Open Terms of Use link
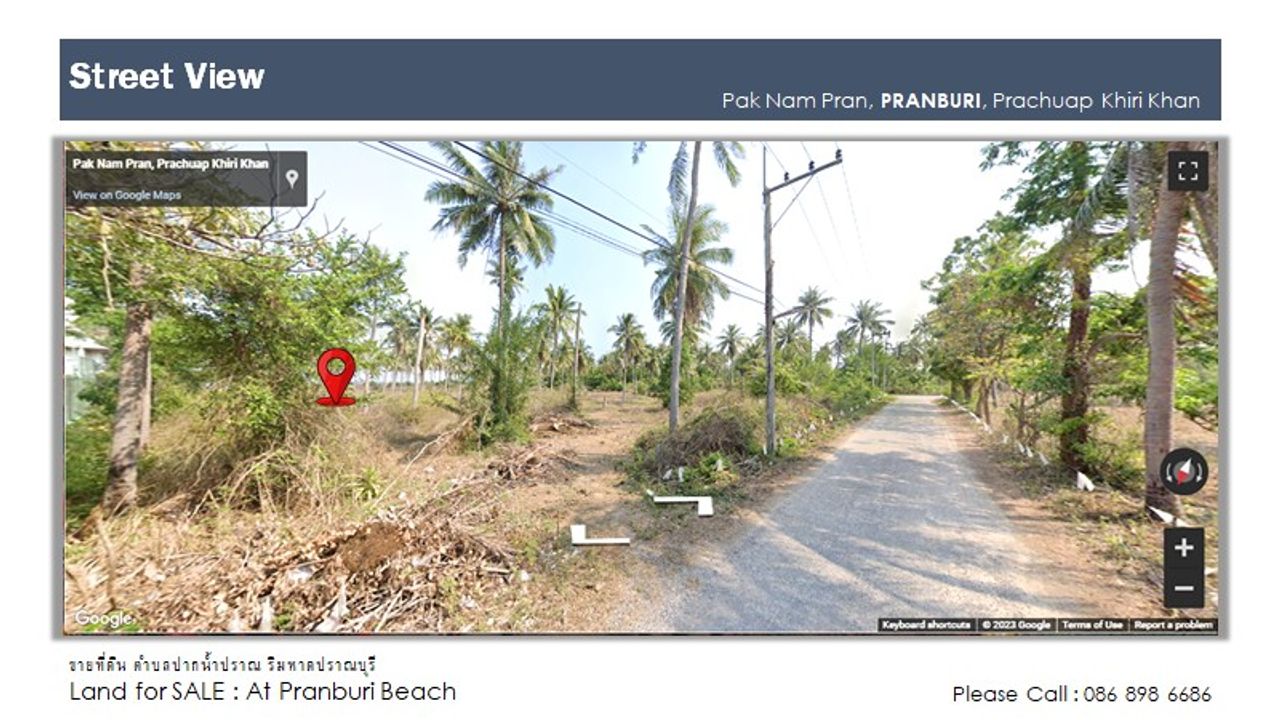This screenshot has width=1280, height=720. [x=1092, y=625]
